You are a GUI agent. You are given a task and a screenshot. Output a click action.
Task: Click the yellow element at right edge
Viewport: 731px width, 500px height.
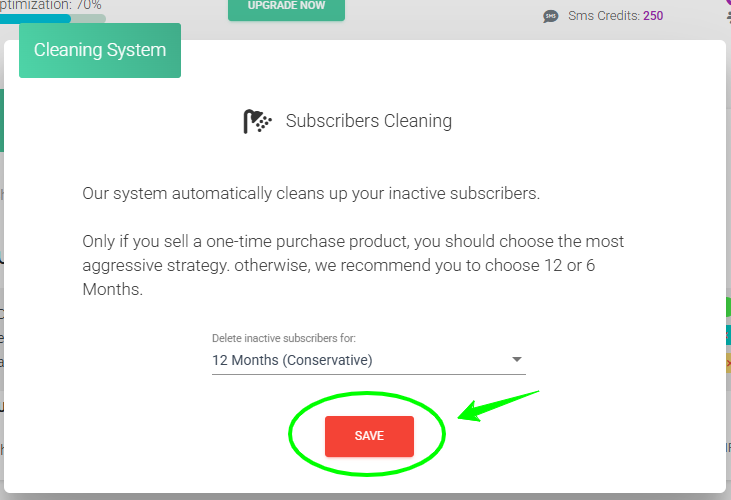coord(727,362)
